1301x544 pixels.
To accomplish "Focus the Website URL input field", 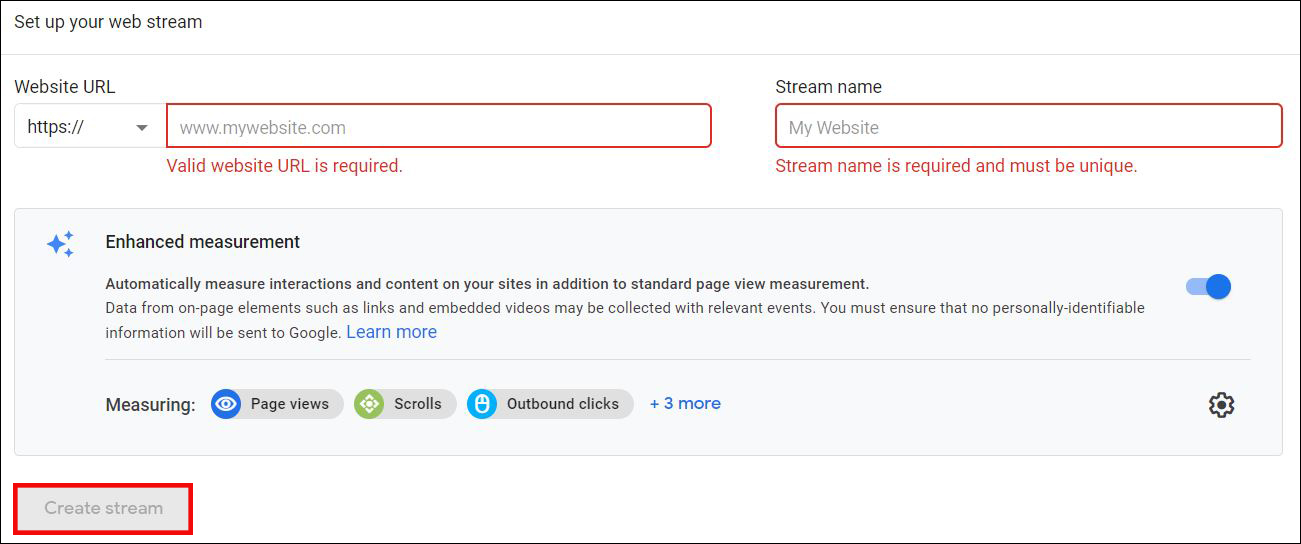I will click(x=439, y=127).
